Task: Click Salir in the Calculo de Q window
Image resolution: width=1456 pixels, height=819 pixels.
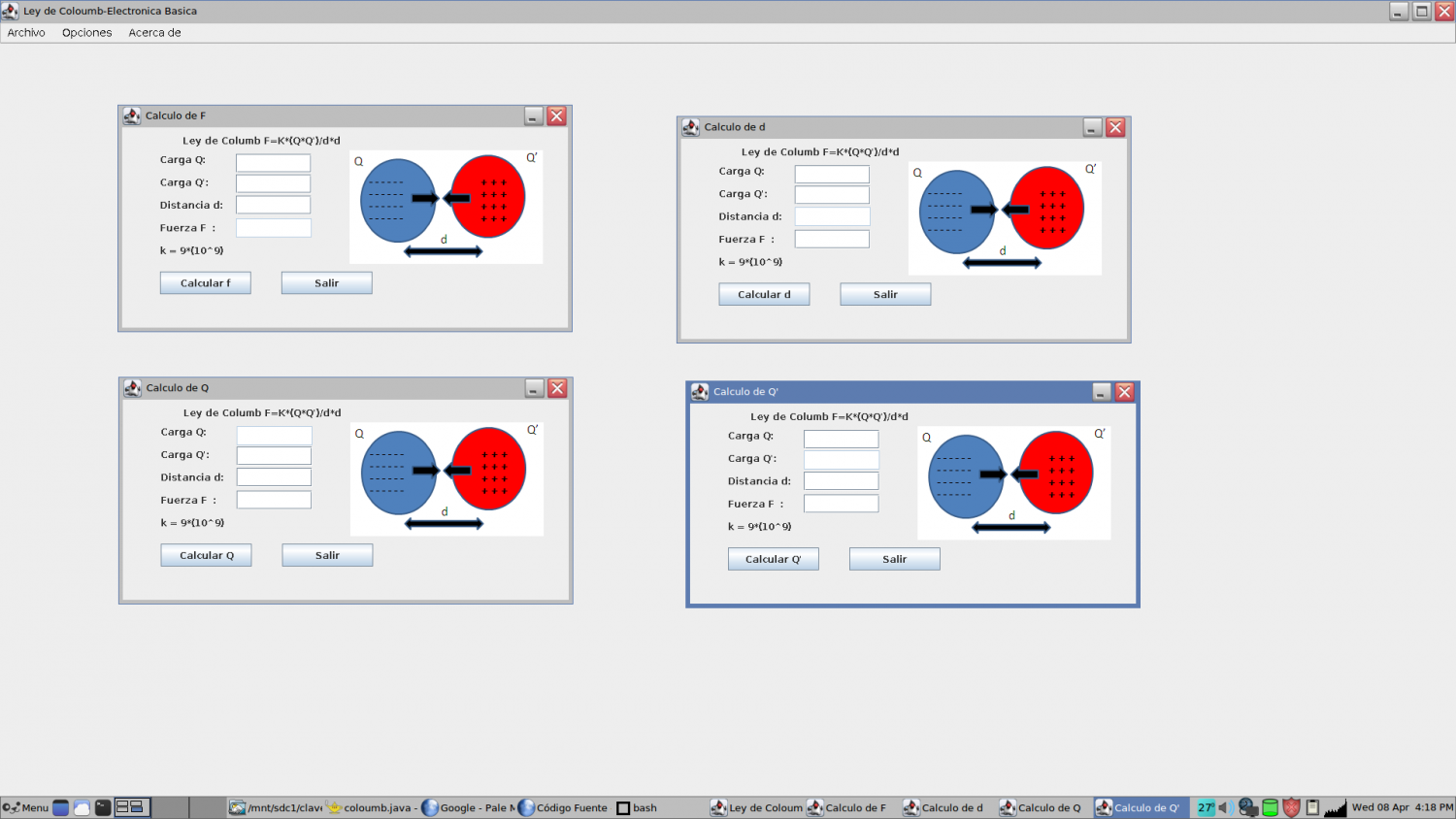Action: (327, 555)
